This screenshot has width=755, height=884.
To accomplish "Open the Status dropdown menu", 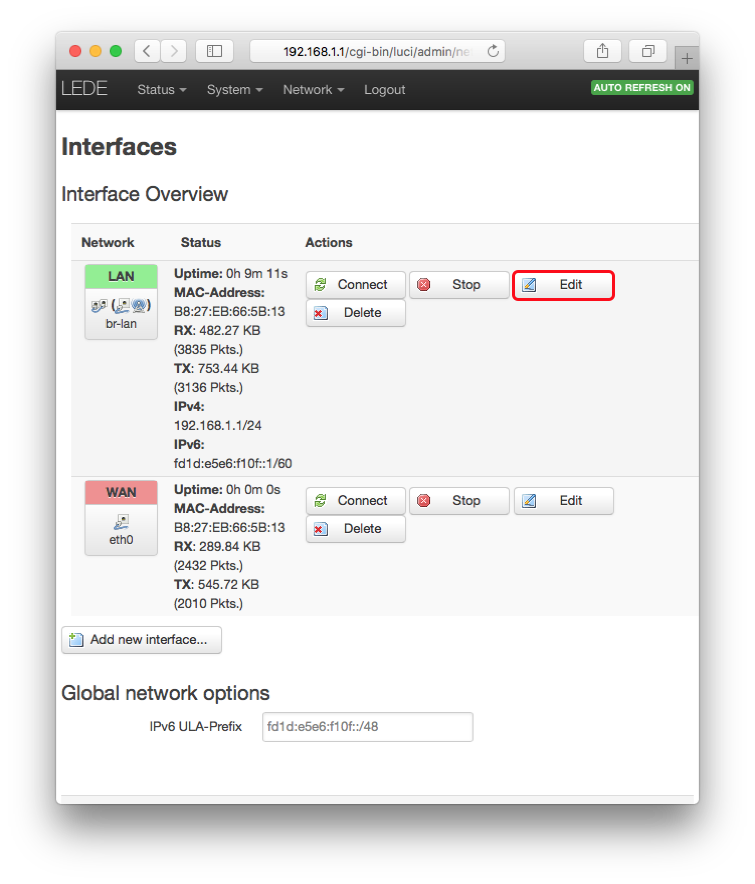I will tap(162, 90).
